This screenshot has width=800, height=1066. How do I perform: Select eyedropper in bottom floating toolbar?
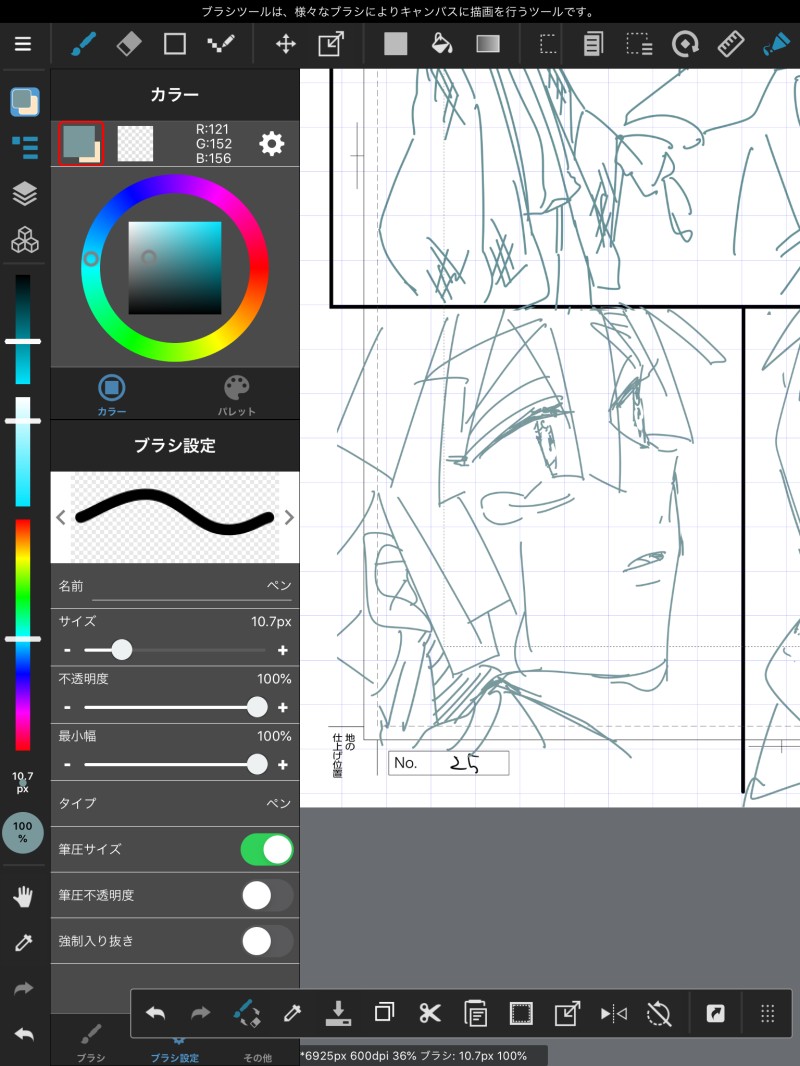[x=292, y=1014]
